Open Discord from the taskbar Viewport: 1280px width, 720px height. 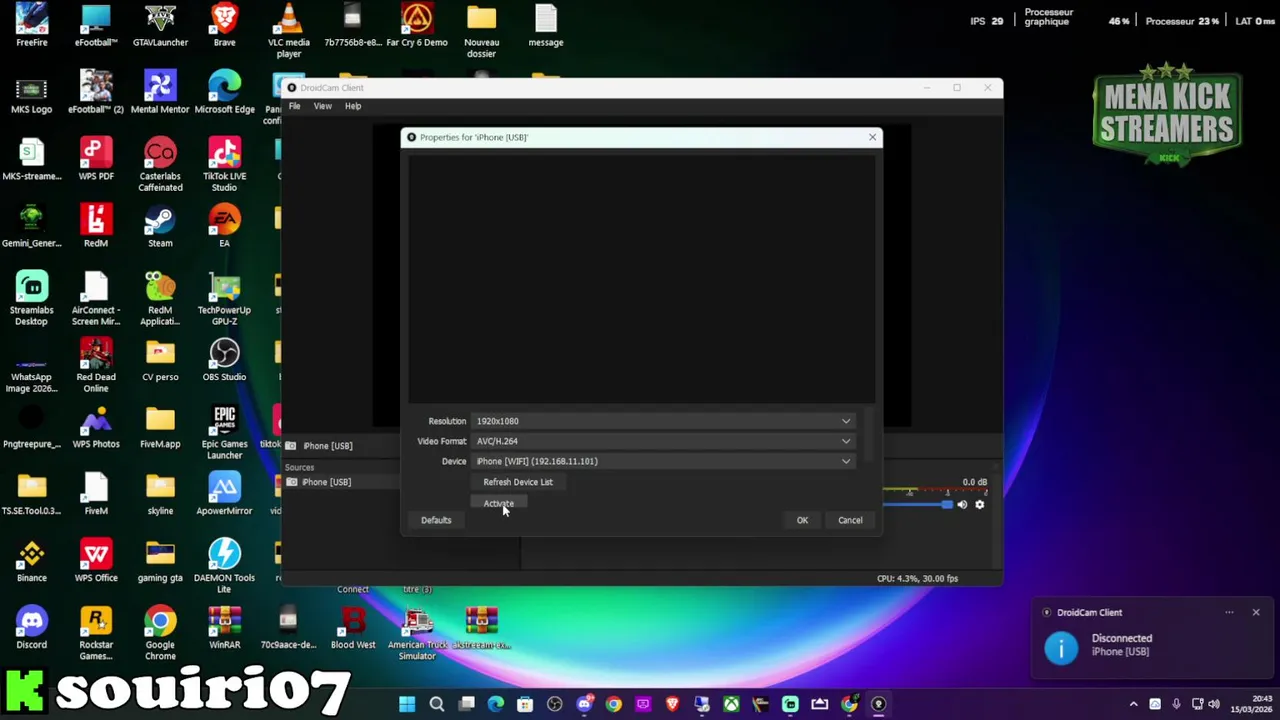584,704
